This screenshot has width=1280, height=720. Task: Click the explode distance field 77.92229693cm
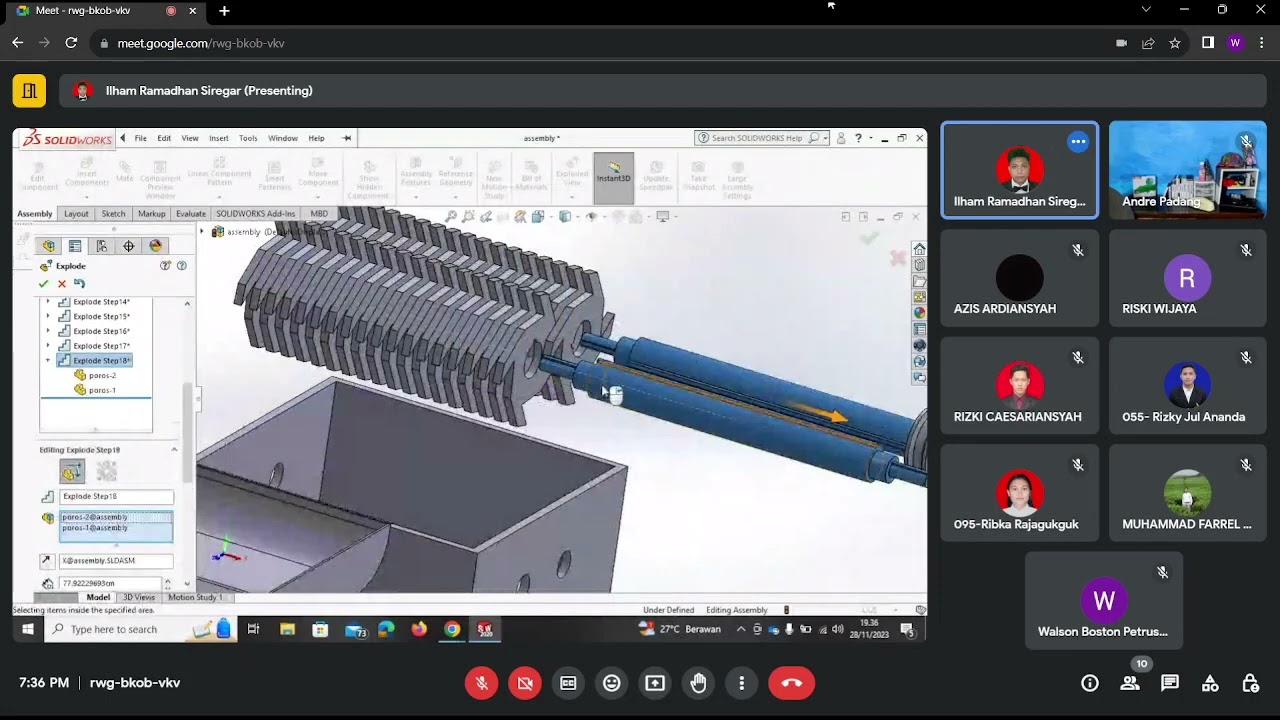[x=110, y=583]
